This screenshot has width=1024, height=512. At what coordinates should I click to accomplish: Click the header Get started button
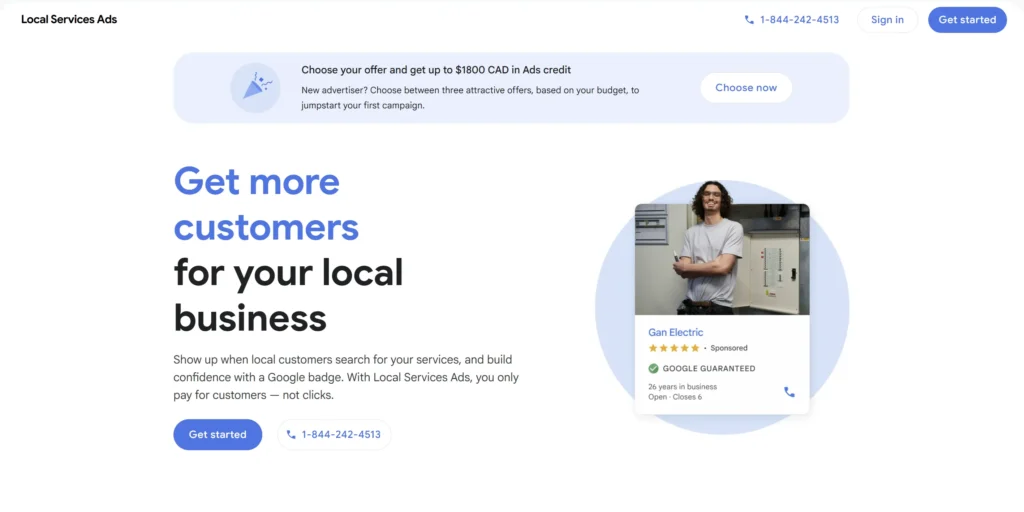click(967, 20)
